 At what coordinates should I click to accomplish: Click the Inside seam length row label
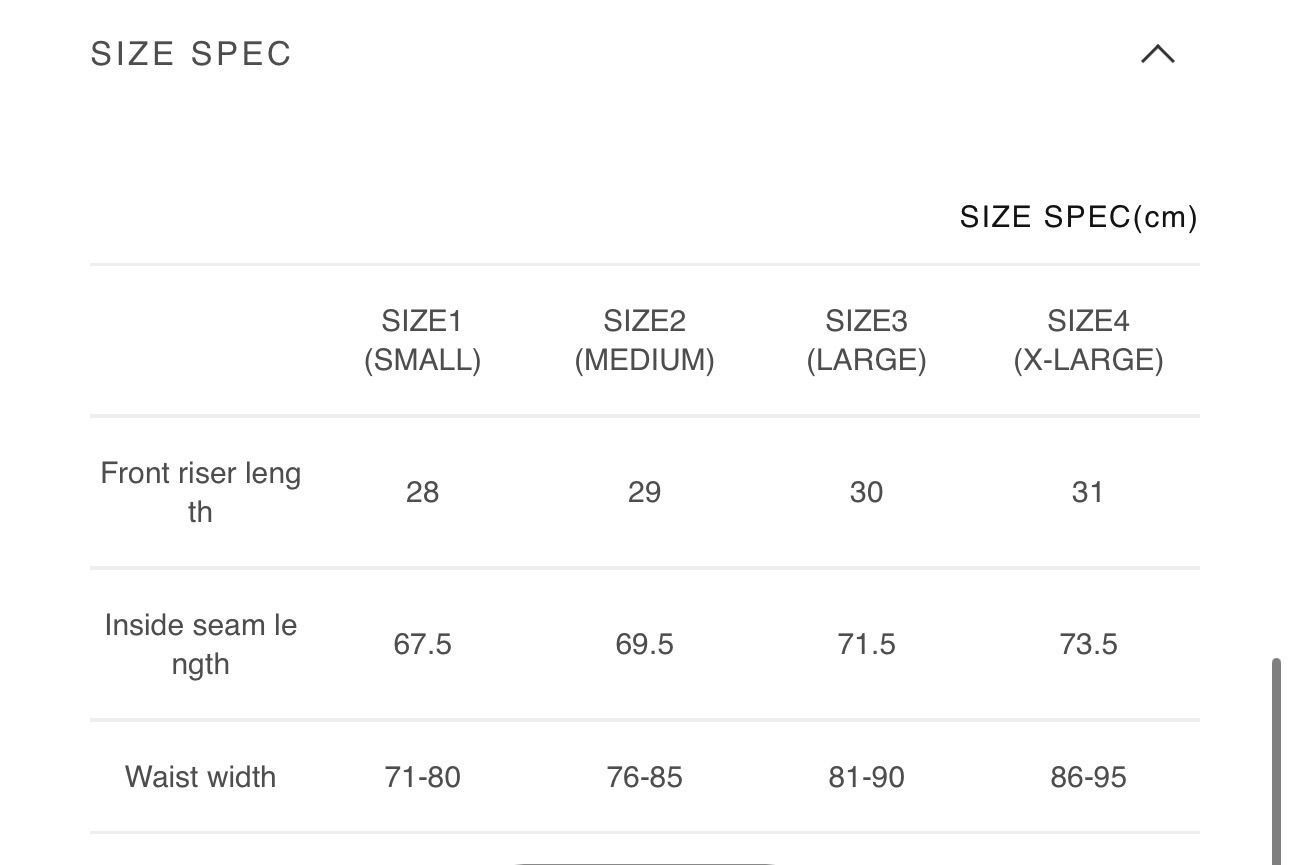click(x=200, y=644)
